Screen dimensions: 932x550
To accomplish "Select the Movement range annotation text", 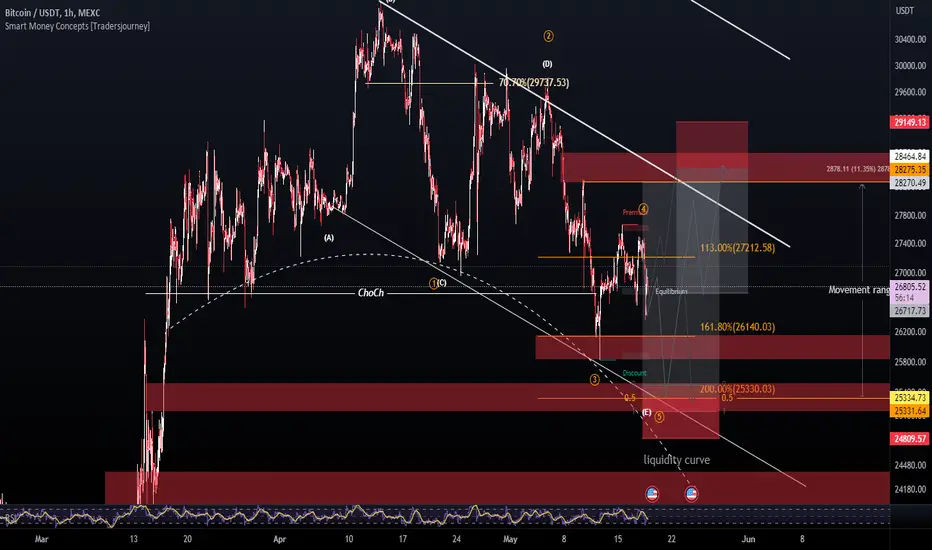I will (859, 290).
